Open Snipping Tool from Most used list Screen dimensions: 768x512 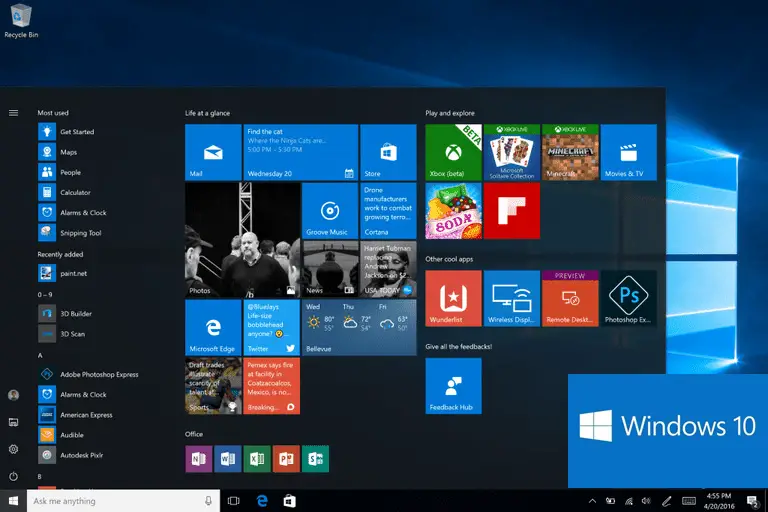[80, 233]
